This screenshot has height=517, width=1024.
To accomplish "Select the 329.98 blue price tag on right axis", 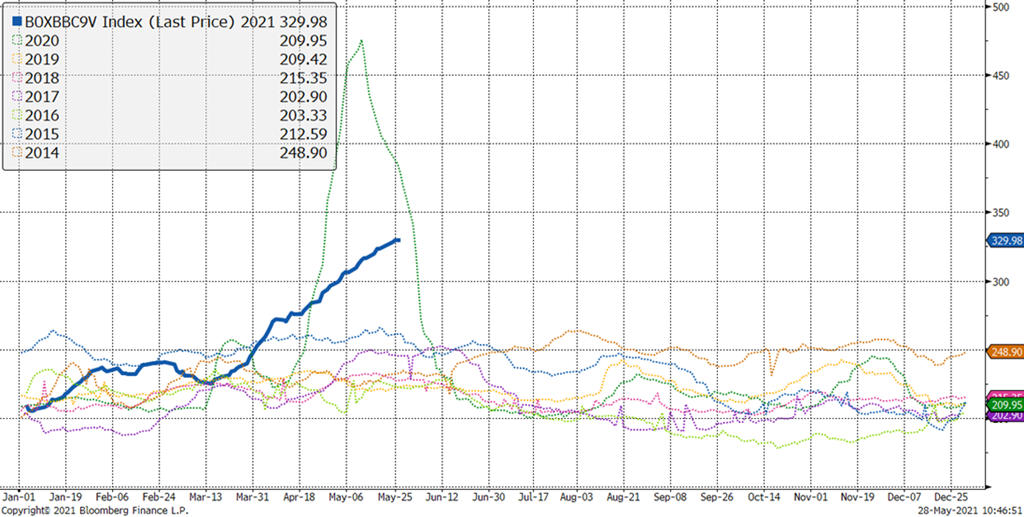I will (1003, 240).
